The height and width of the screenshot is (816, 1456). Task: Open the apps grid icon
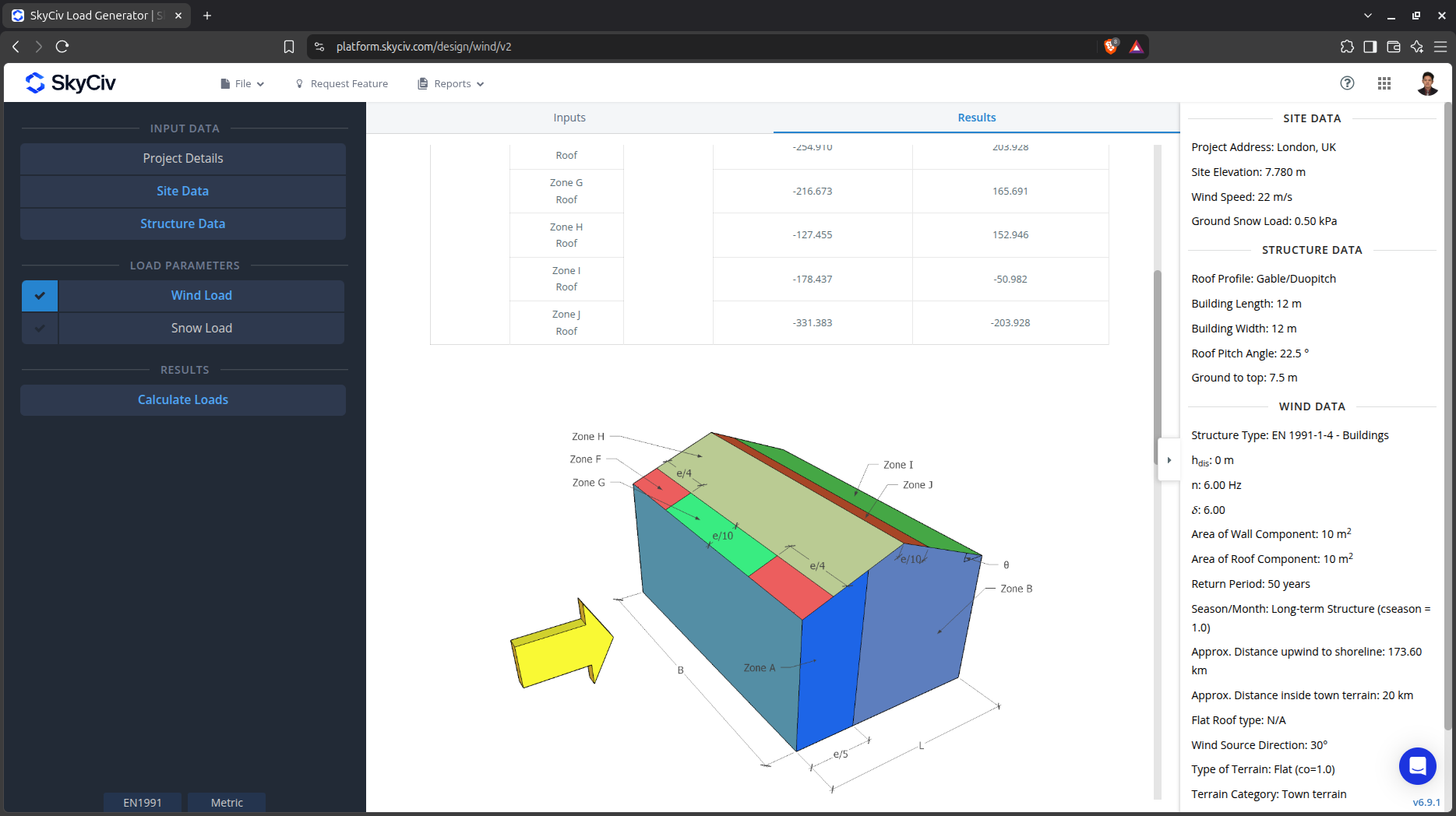coord(1384,83)
